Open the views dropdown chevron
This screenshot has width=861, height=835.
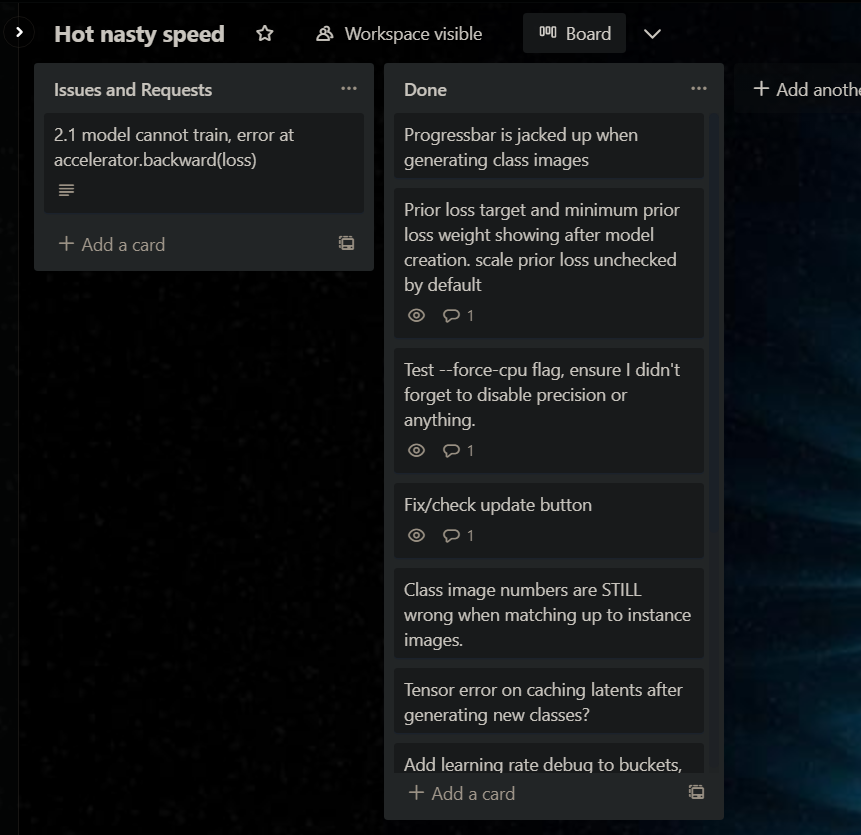(x=652, y=34)
